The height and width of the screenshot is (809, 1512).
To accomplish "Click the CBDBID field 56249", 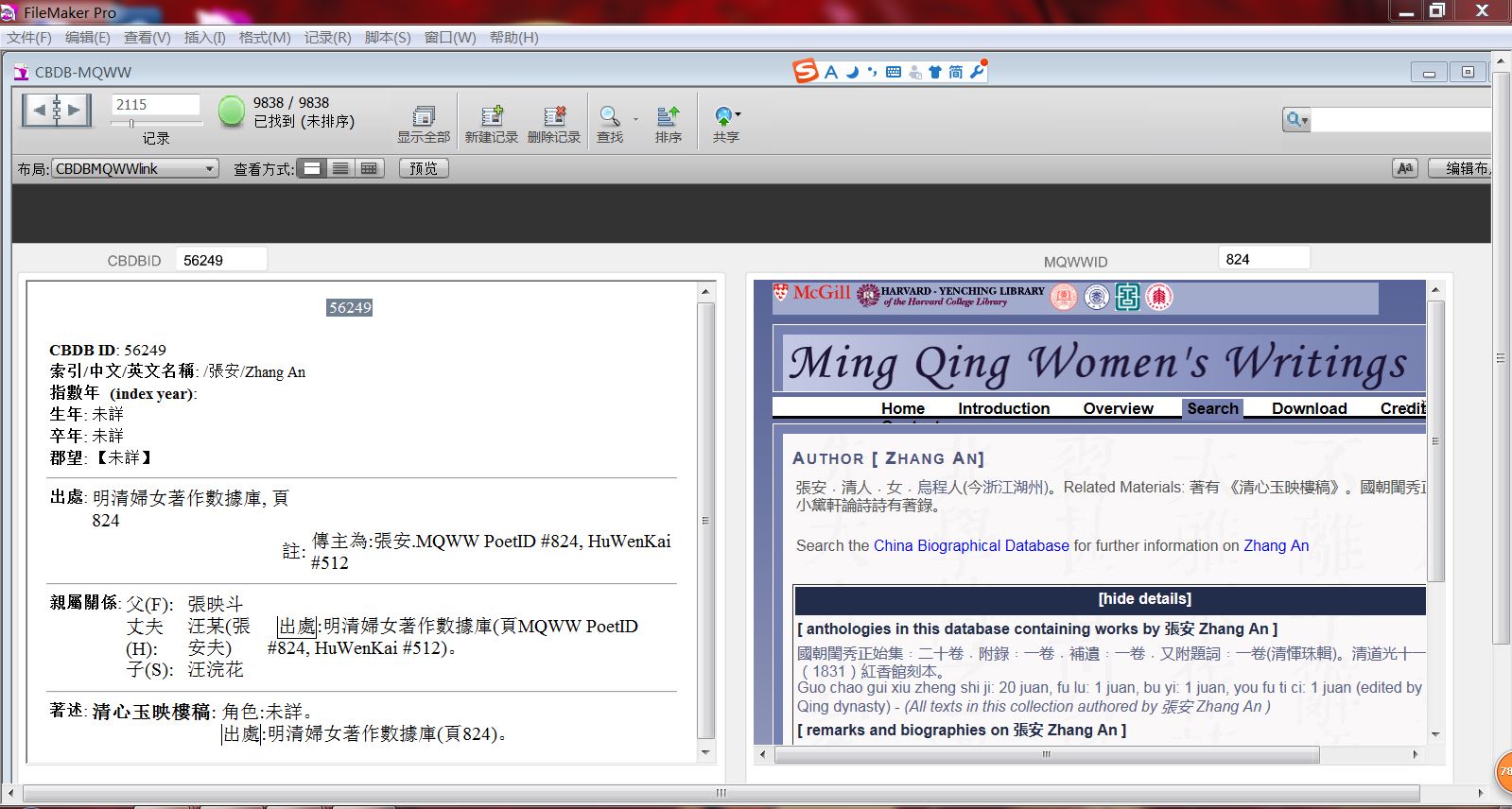I will pos(221,260).
